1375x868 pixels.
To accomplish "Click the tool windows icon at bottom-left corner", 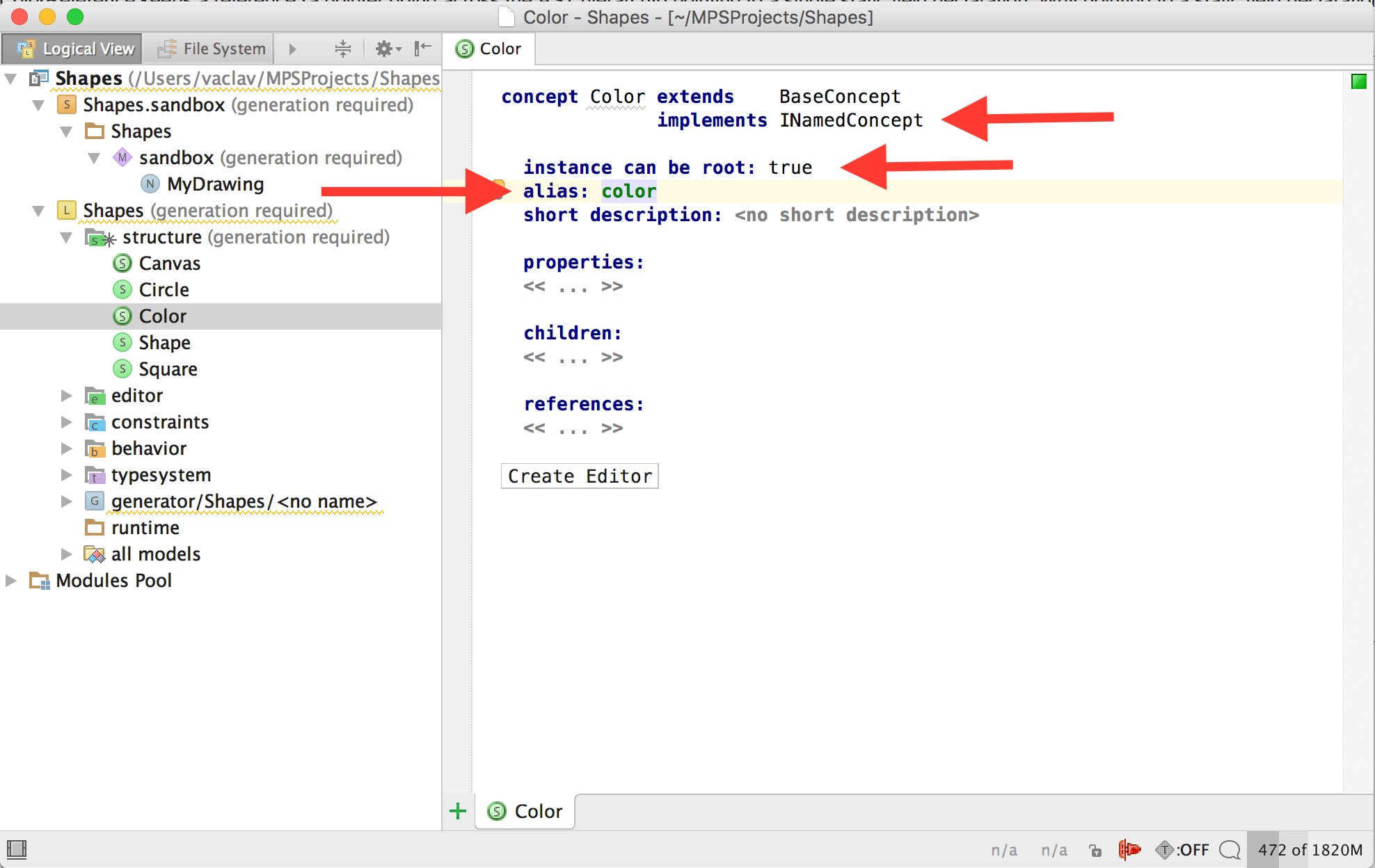I will 16,849.
